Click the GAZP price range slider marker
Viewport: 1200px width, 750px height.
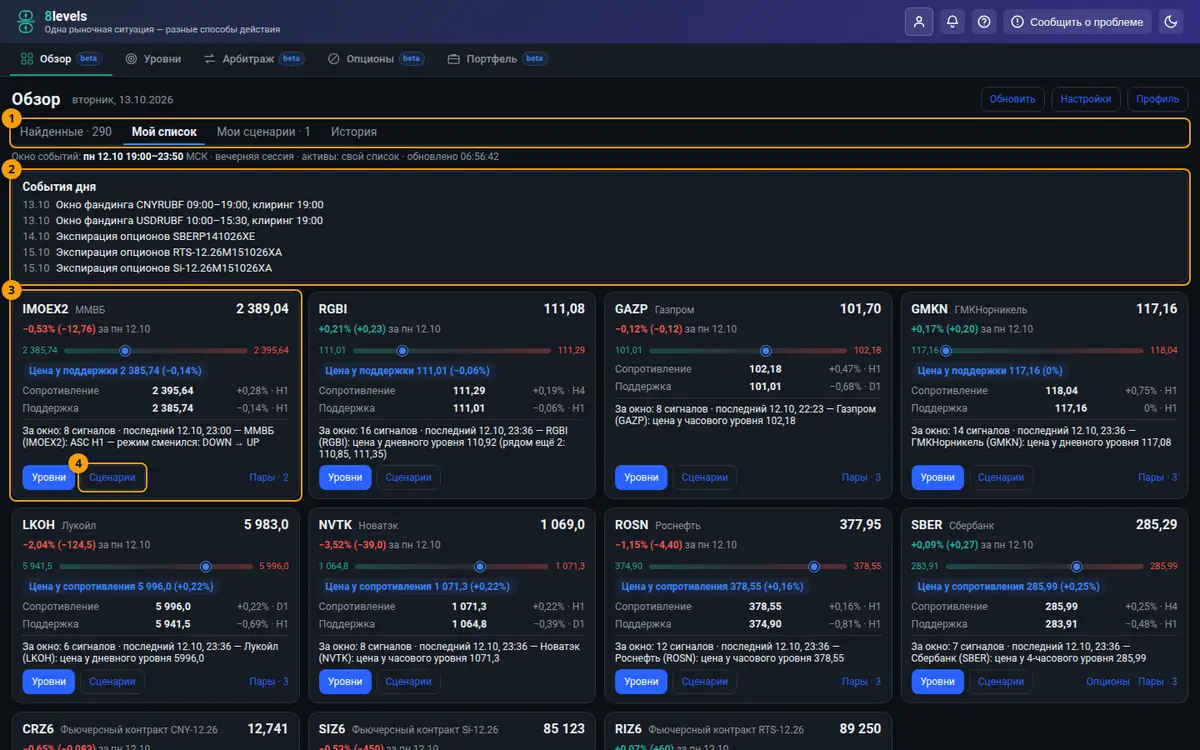coord(765,350)
